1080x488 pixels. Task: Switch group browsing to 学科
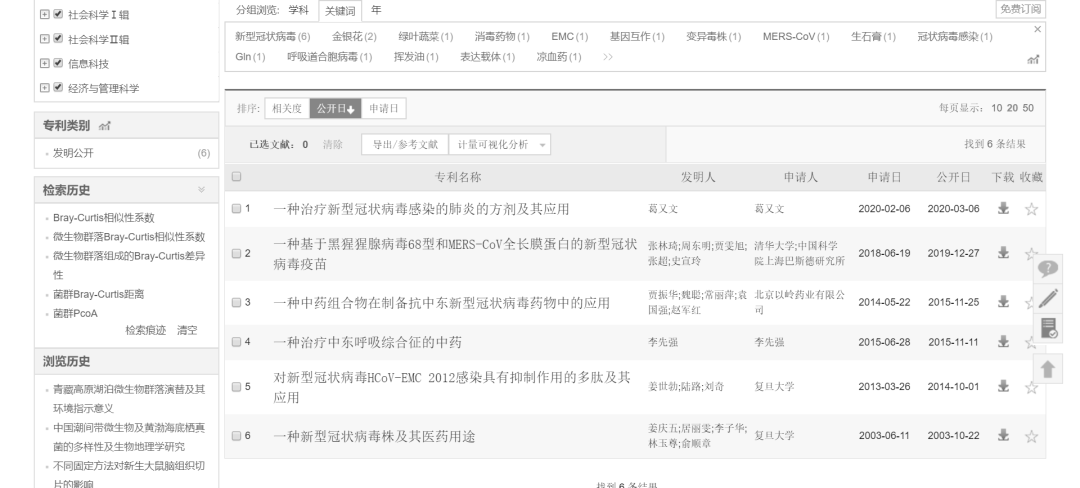click(298, 10)
